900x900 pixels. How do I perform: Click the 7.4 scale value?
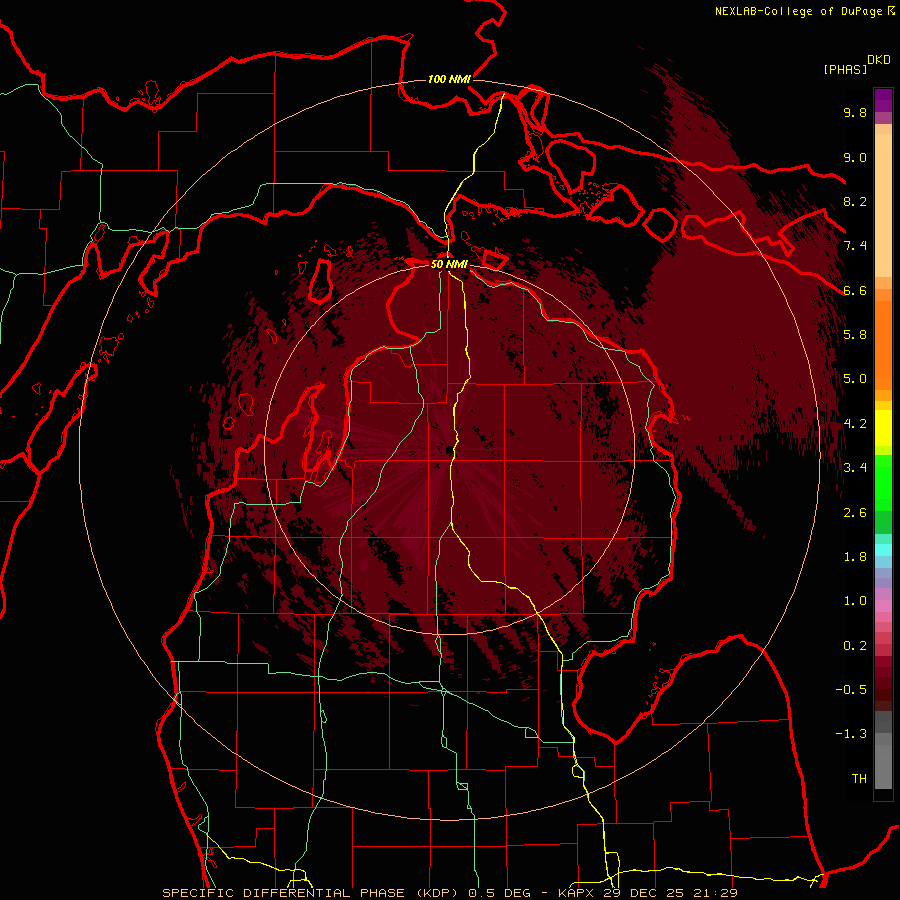click(855, 246)
